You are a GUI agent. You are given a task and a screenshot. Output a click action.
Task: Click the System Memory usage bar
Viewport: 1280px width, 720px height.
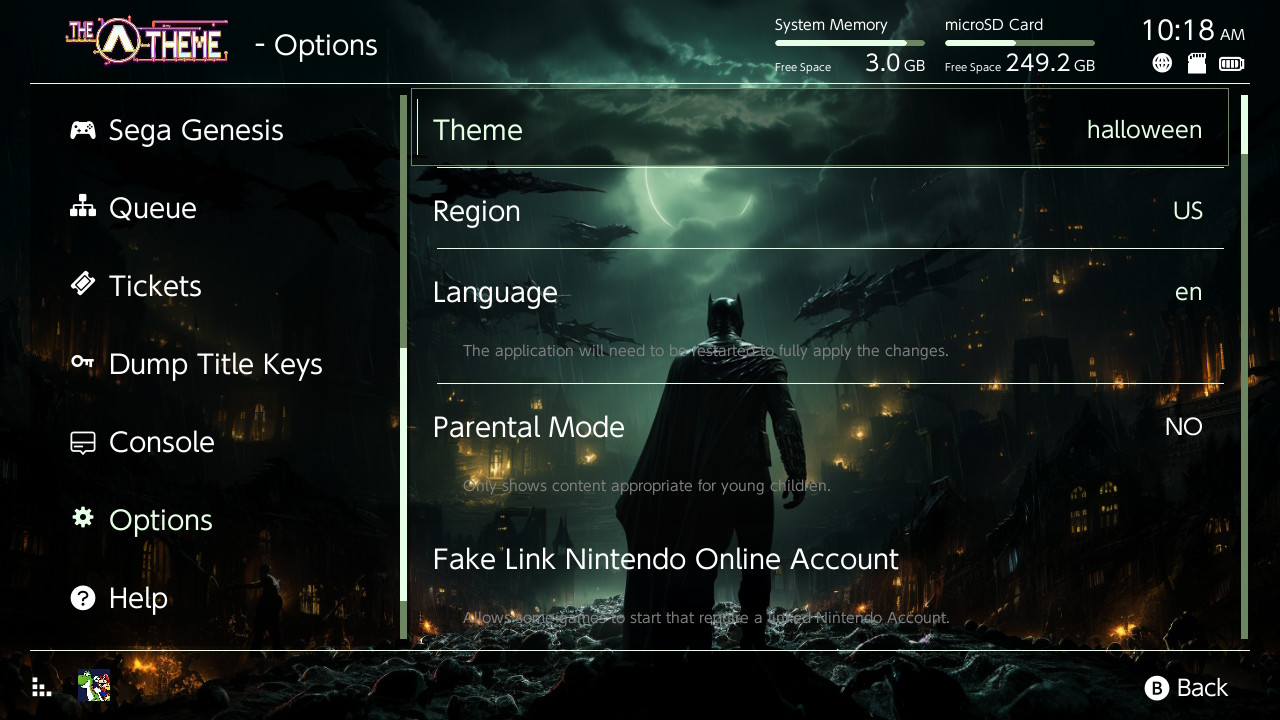point(850,43)
